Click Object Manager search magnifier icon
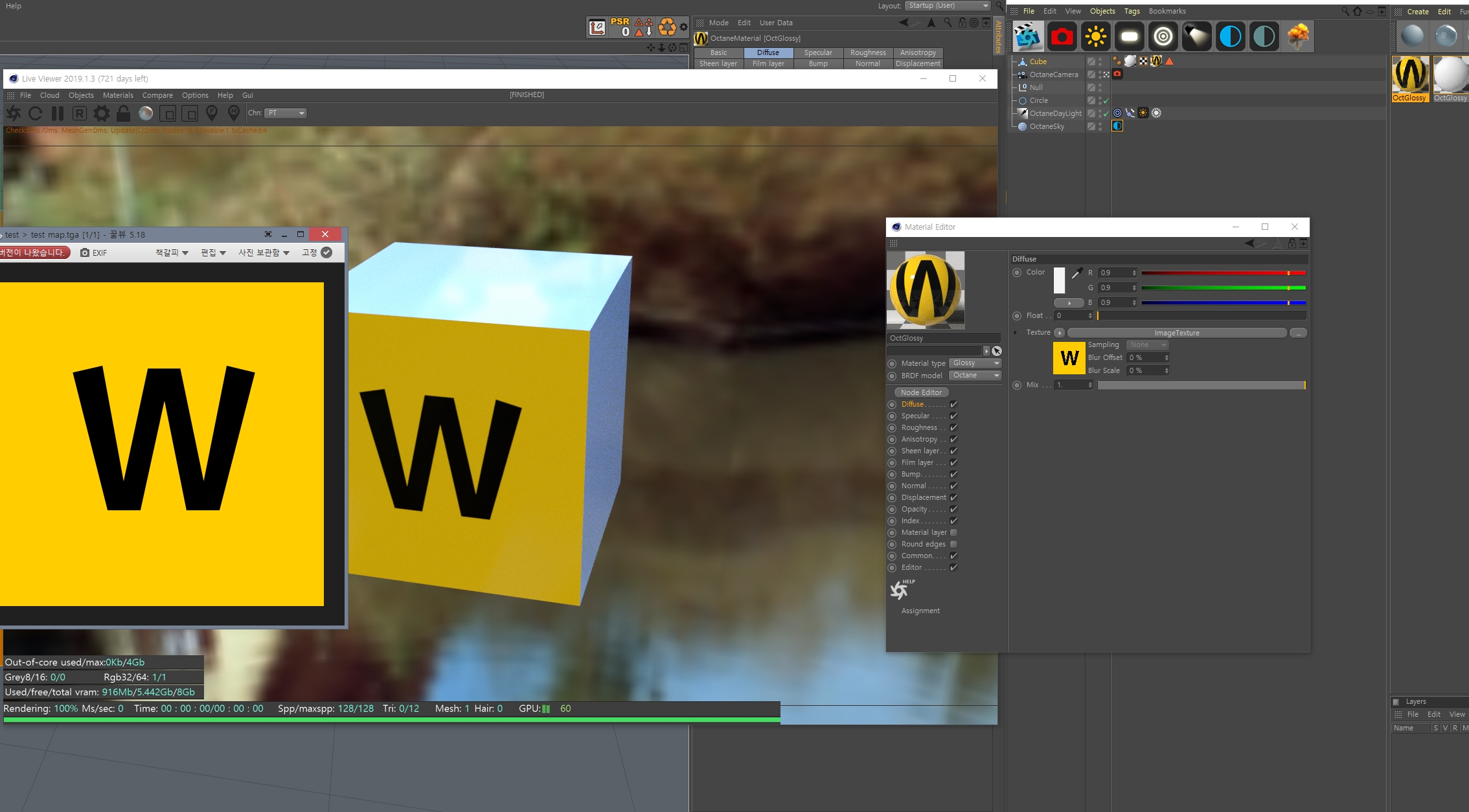This screenshot has width=1469, height=812. coord(1345,11)
